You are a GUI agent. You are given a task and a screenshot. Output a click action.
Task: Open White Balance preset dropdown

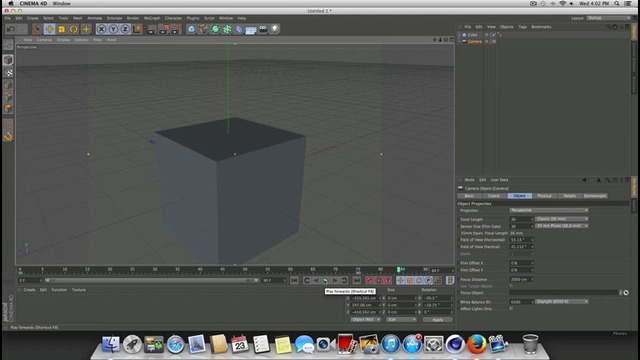point(562,302)
